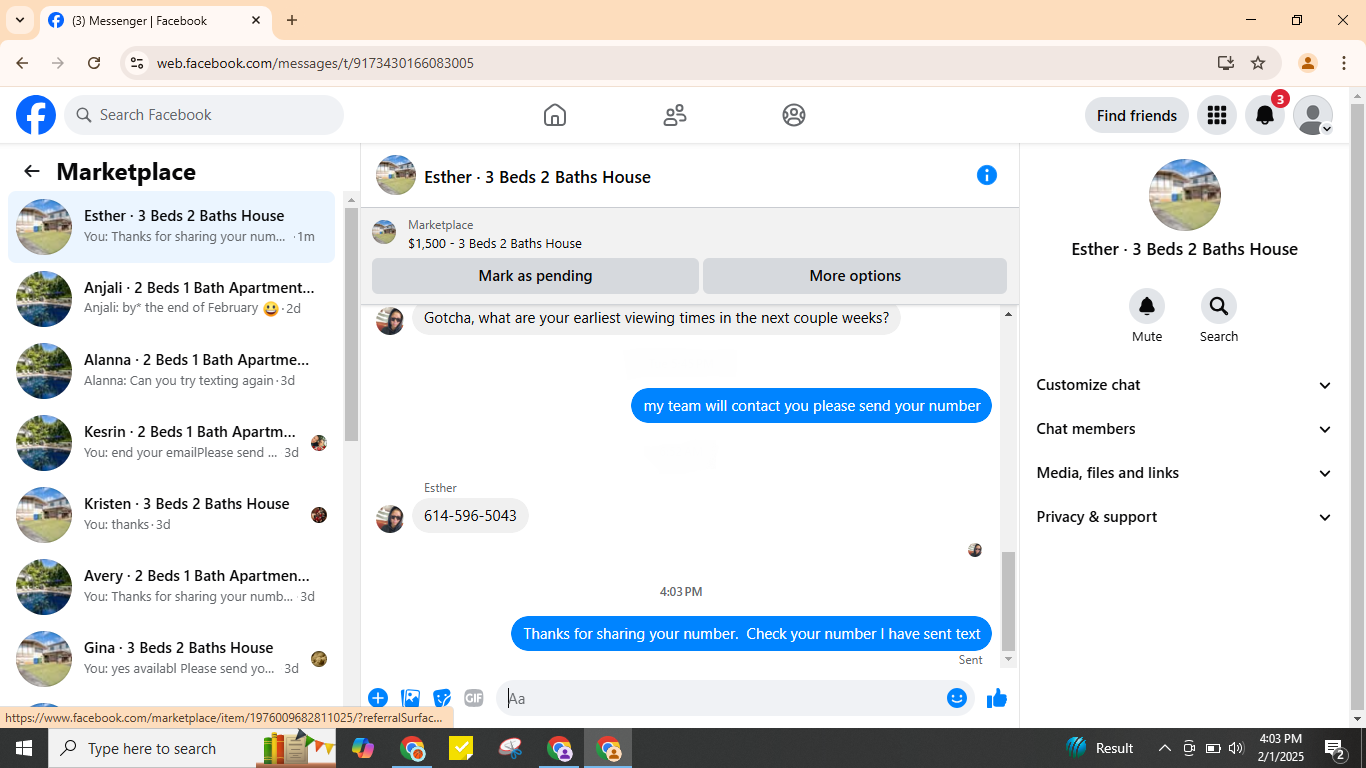The width and height of the screenshot is (1366, 768).
Task: Attach a file using the photo icon
Action: (410, 698)
